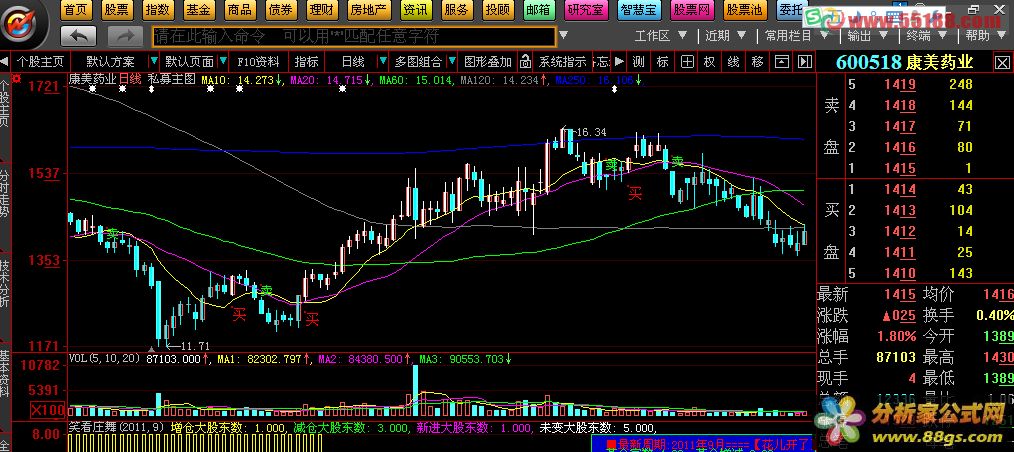Select the 图形叠加 chart overlay tab

488,62
